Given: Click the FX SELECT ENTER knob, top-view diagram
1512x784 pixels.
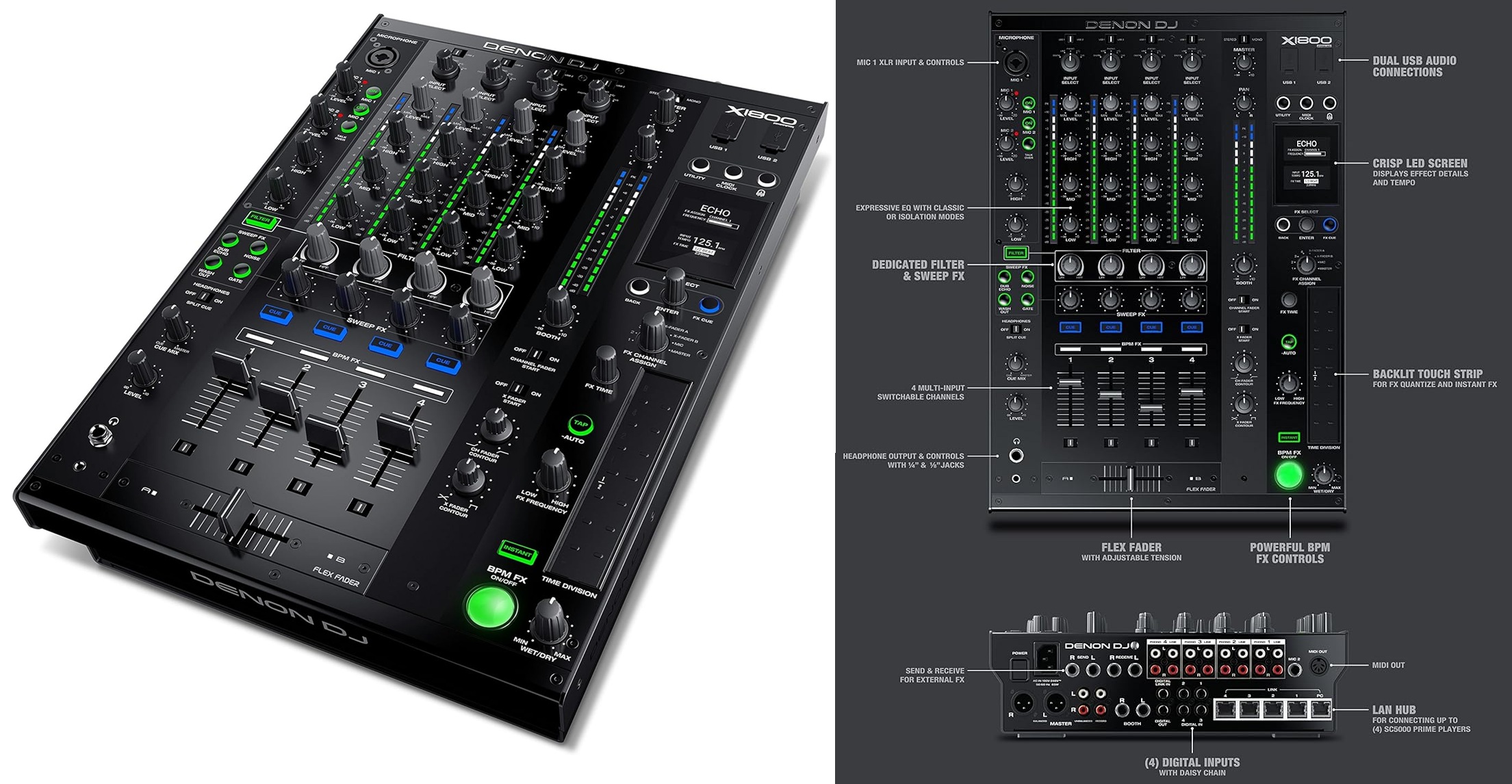Looking at the screenshot, I should 1307,225.
